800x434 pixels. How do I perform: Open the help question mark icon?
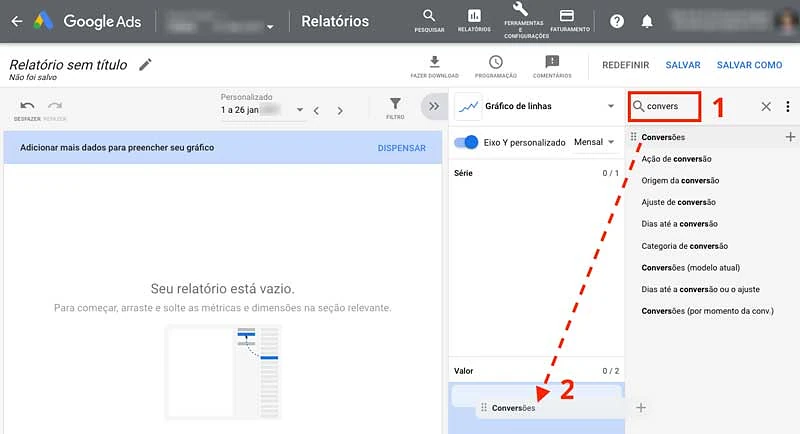(x=617, y=21)
